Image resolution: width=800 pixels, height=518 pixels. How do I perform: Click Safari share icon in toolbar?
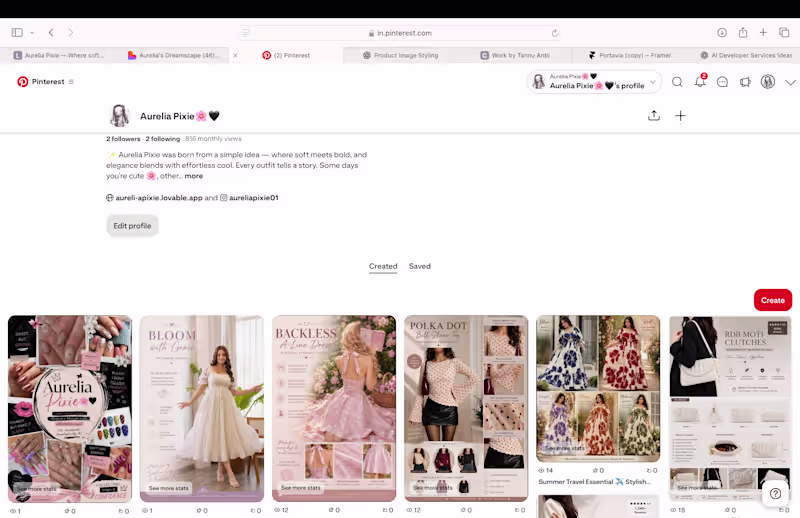coord(743,33)
